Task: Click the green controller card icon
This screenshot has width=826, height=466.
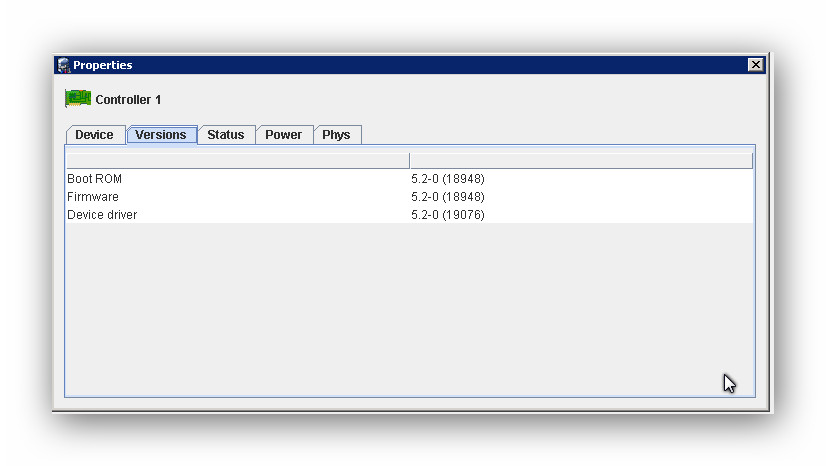Action: [x=78, y=99]
